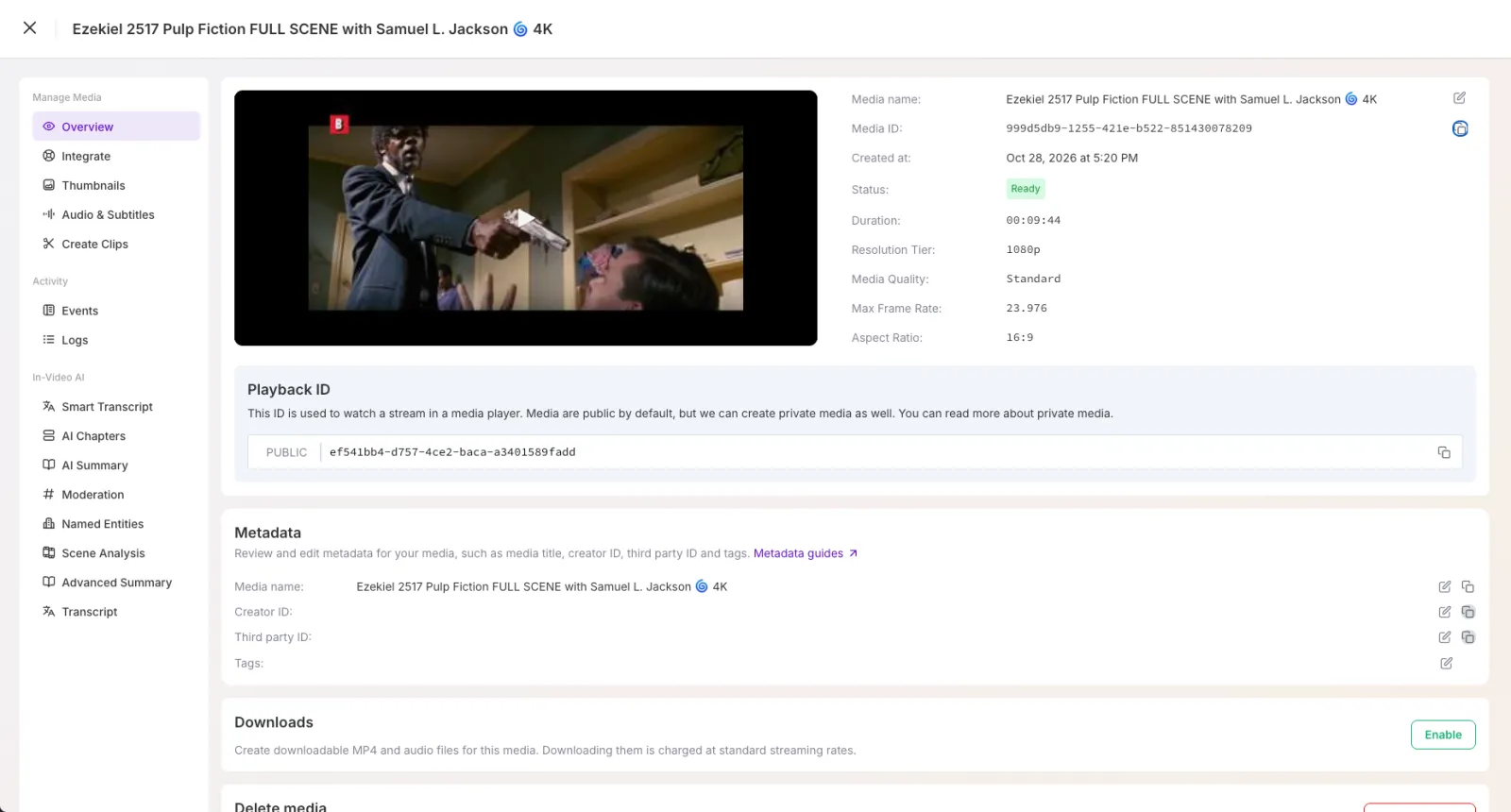Open Audio & Subtitles
Viewport: 1511px width, 812px height.
116,214
